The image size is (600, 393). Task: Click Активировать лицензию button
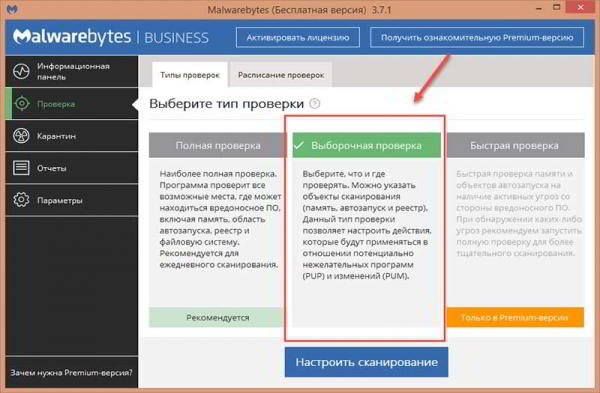point(298,37)
